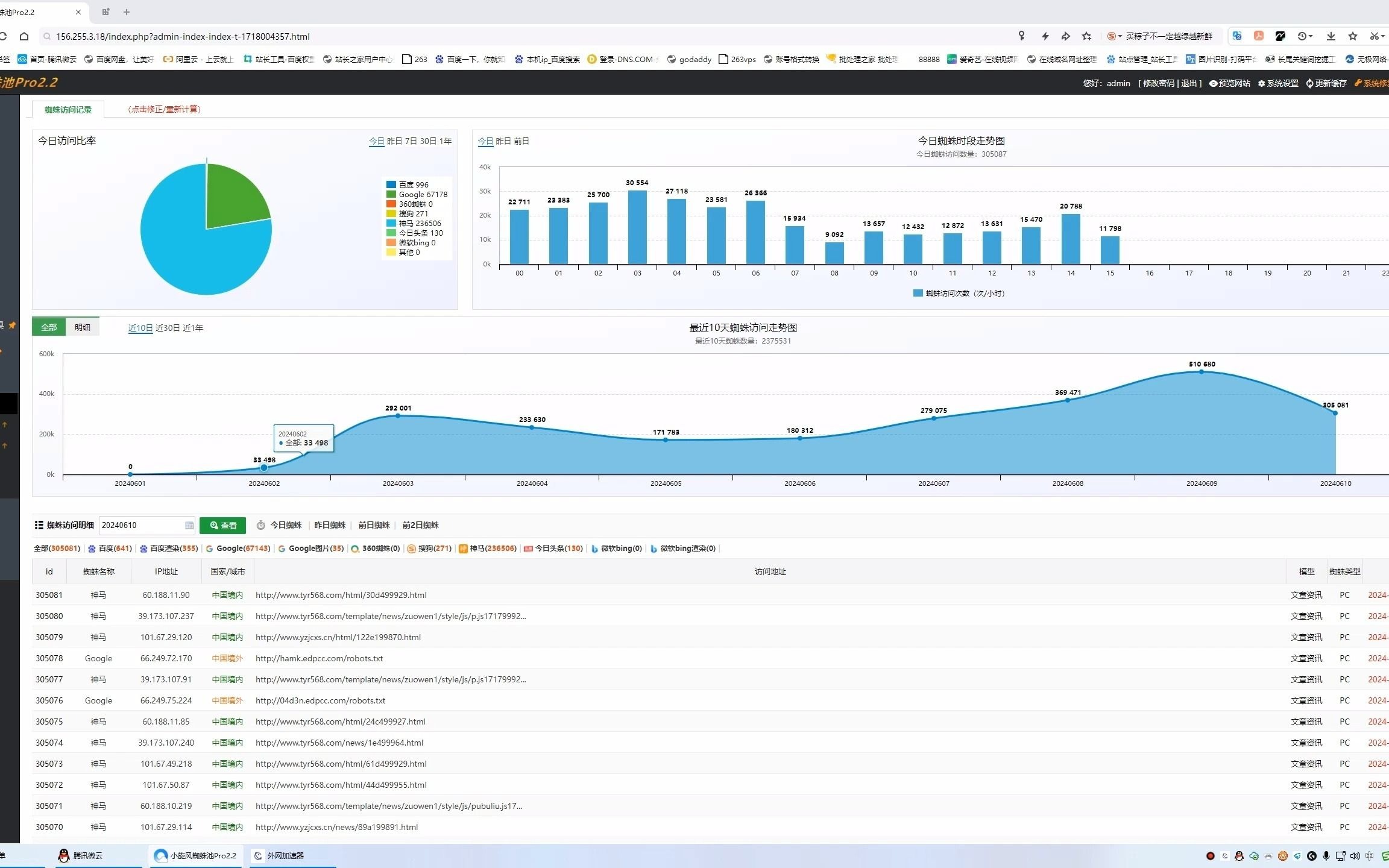Open the Sogou search engine dropdown
This screenshot has width=1389, height=868.
(x=1115, y=36)
